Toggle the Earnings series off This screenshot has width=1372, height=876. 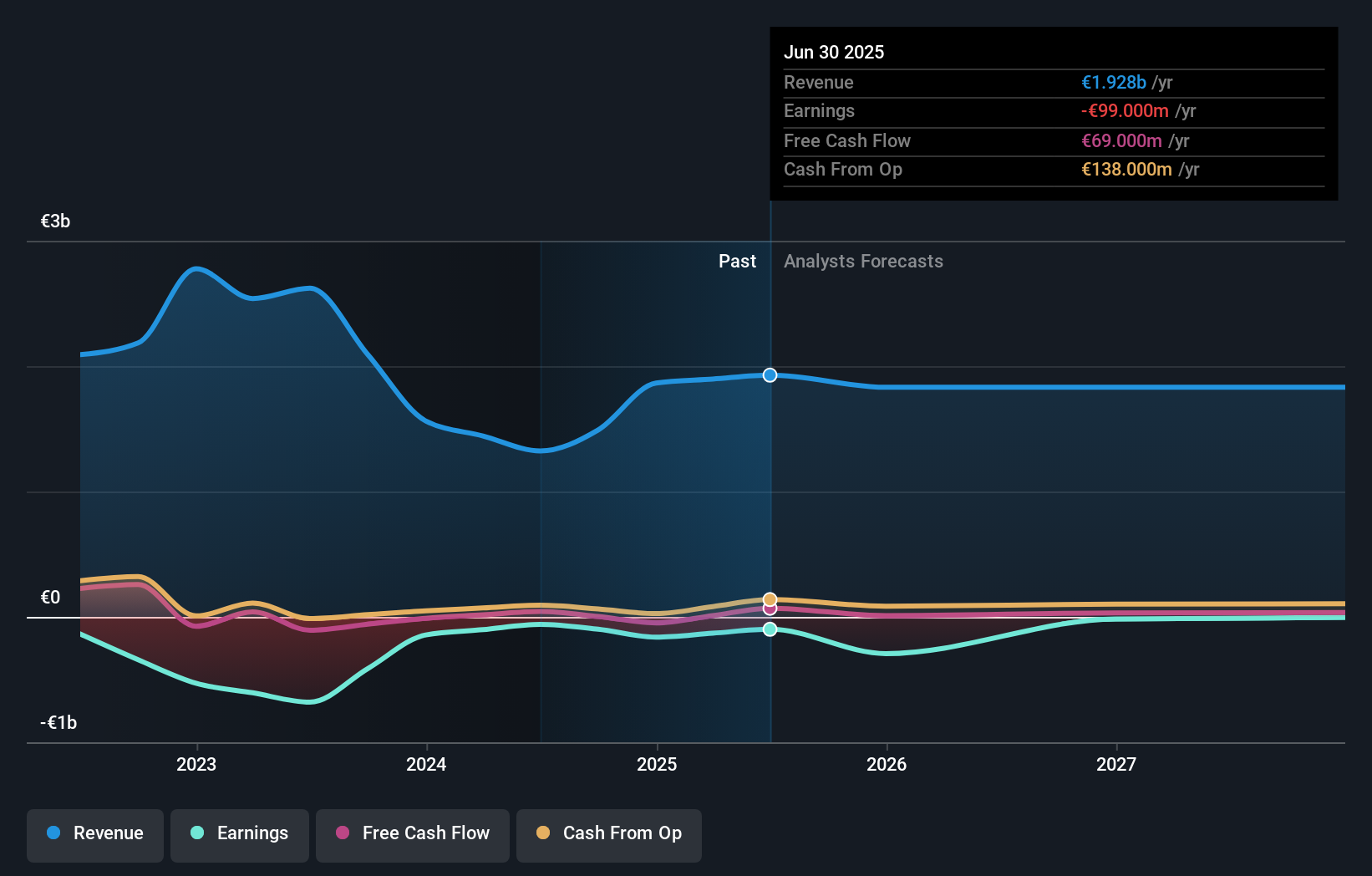coord(240,833)
